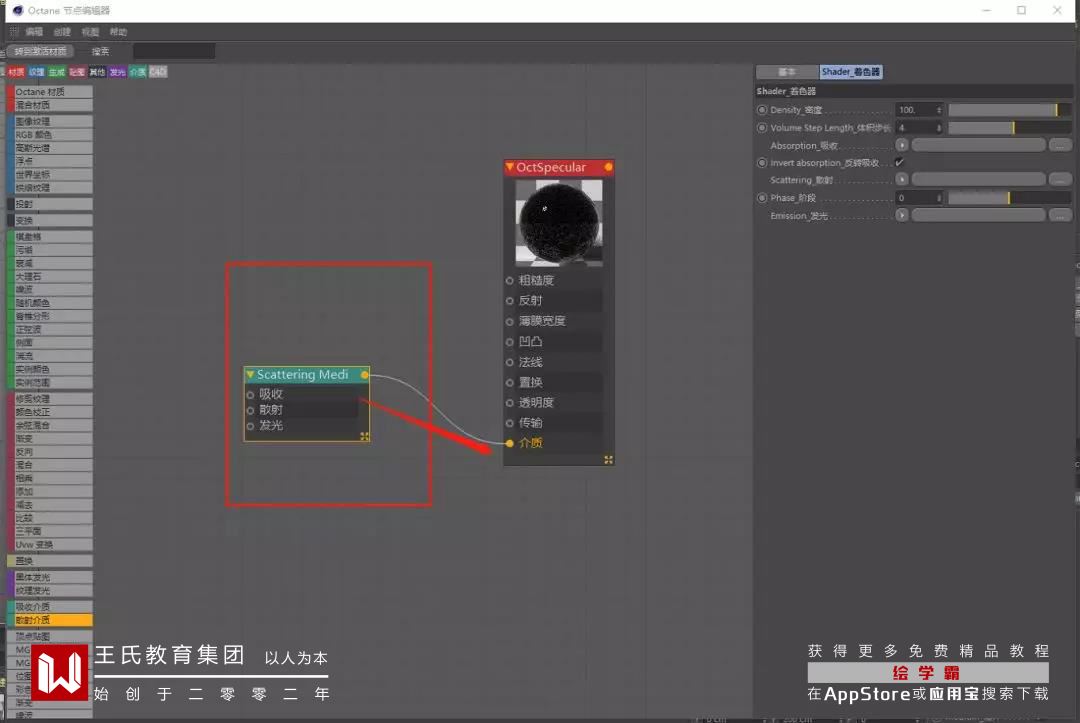The height and width of the screenshot is (723, 1080).
Task: Switch to the 基本 tab
Action: click(787, 72)
